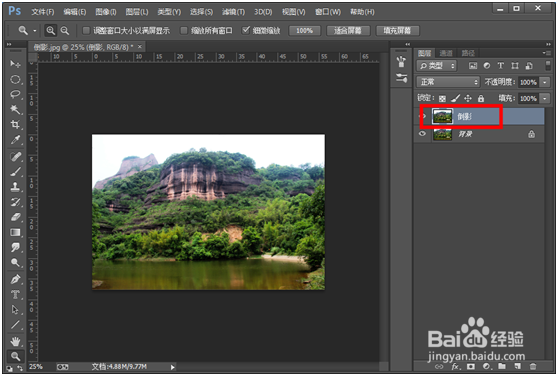Filter layers by smart objects icon

[x=529, y=65]
